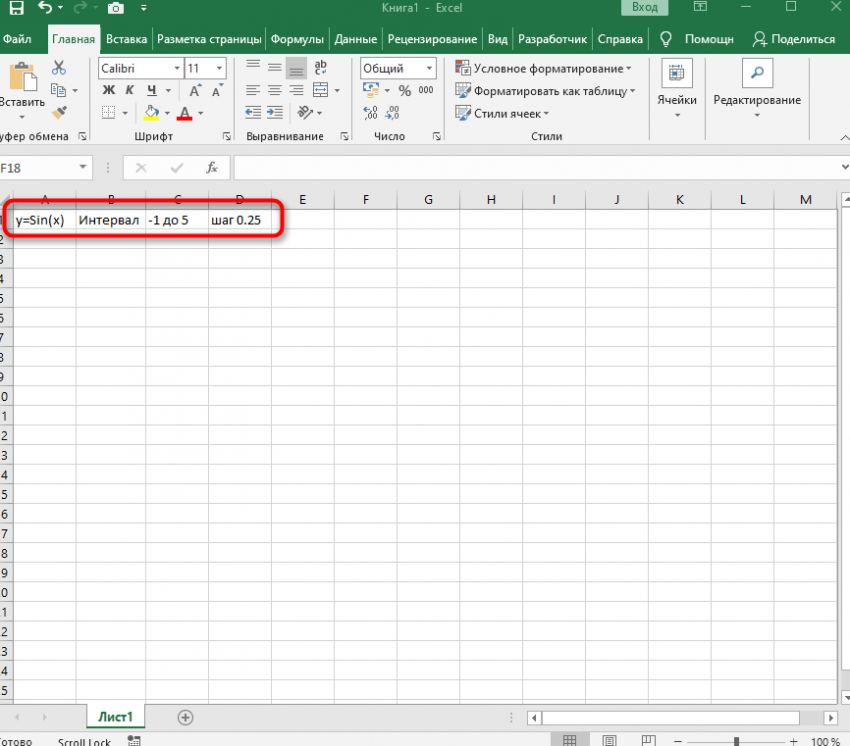This screenshot has width=850, height=746.
Task: Click the insert function fx icon
Action: (x=212, y=168)
